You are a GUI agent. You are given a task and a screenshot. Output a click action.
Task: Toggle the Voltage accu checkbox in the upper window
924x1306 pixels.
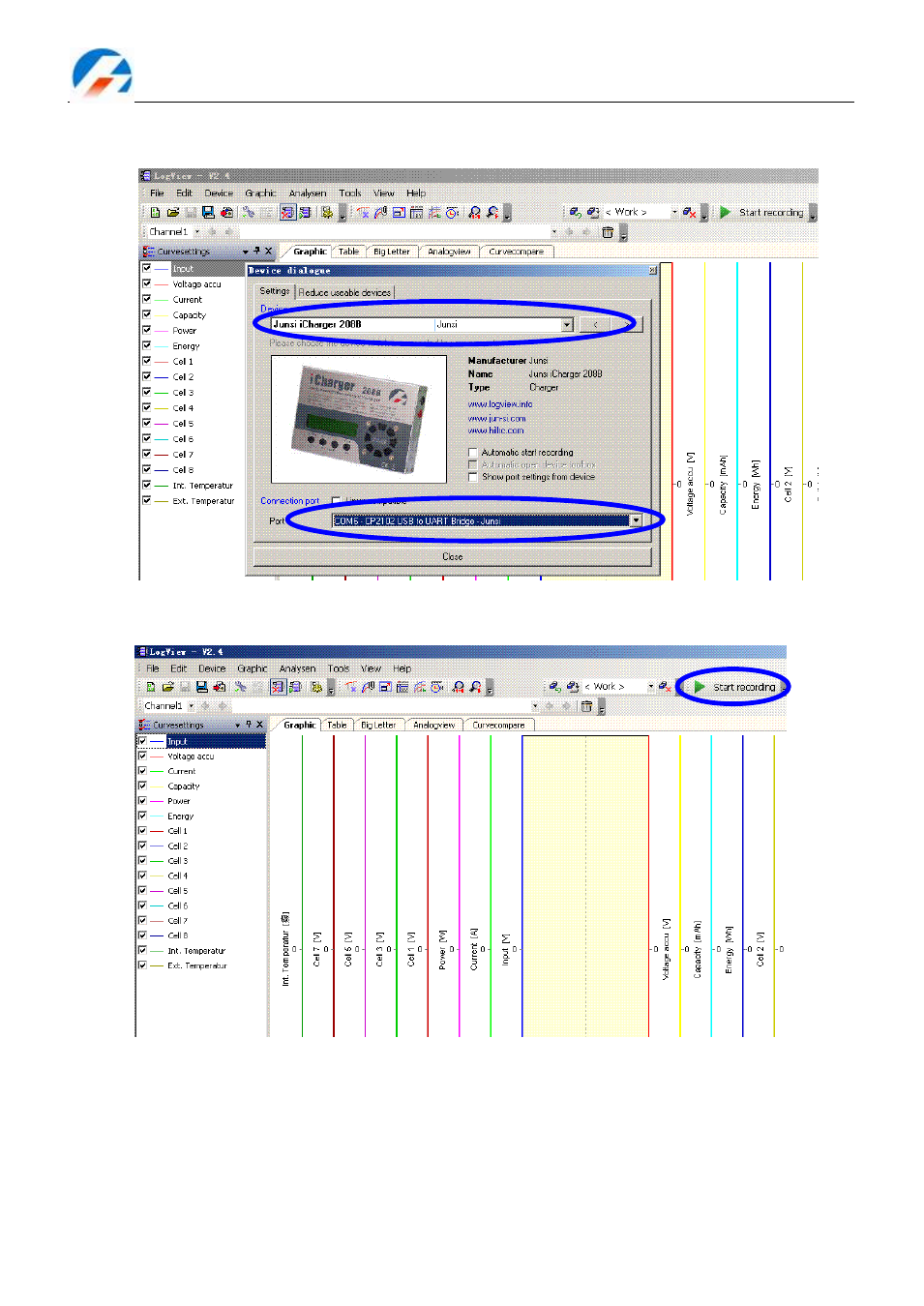tap(146, 283)
